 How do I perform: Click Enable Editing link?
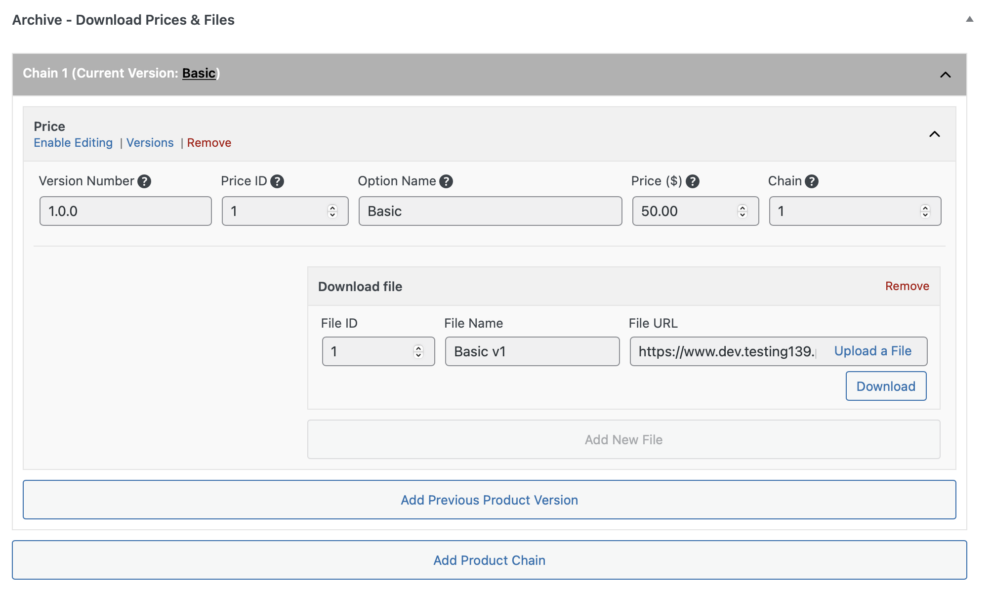click(73, 143)
